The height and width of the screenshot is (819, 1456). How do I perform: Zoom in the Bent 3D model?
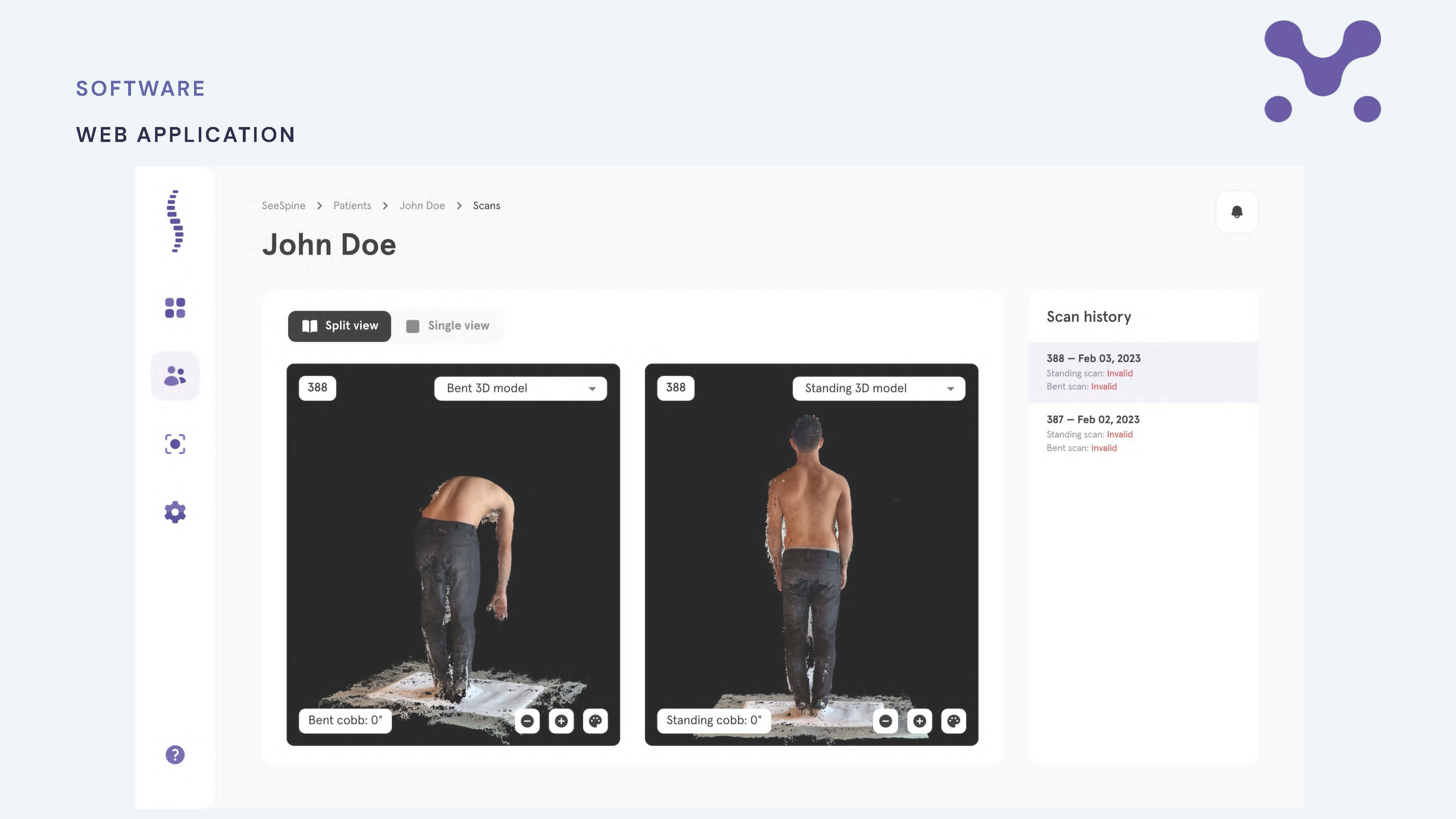coord(561,721)
